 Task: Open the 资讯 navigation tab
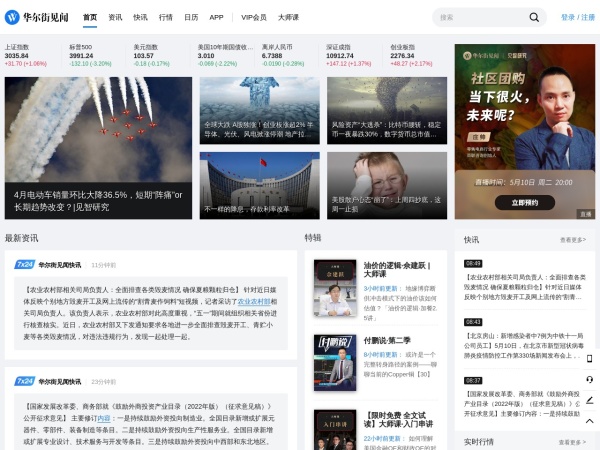115,17
